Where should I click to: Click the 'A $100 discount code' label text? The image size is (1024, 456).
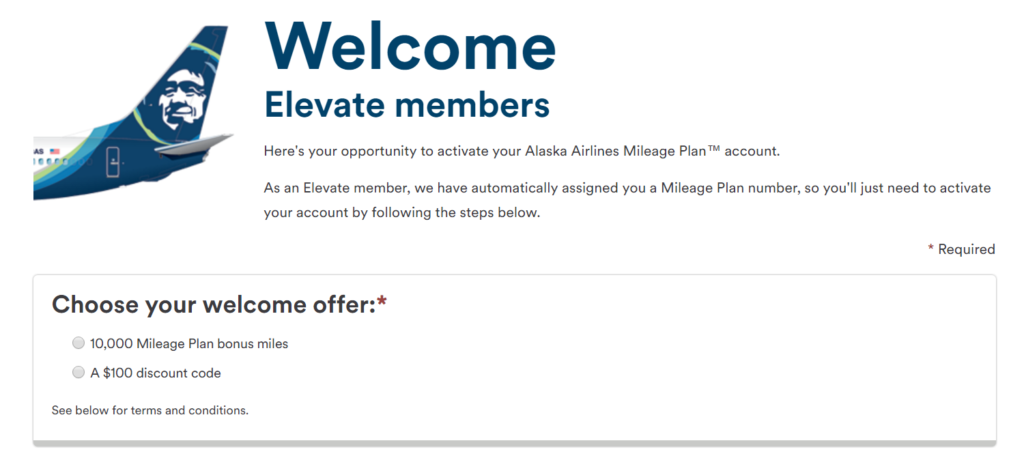(155, 373)
